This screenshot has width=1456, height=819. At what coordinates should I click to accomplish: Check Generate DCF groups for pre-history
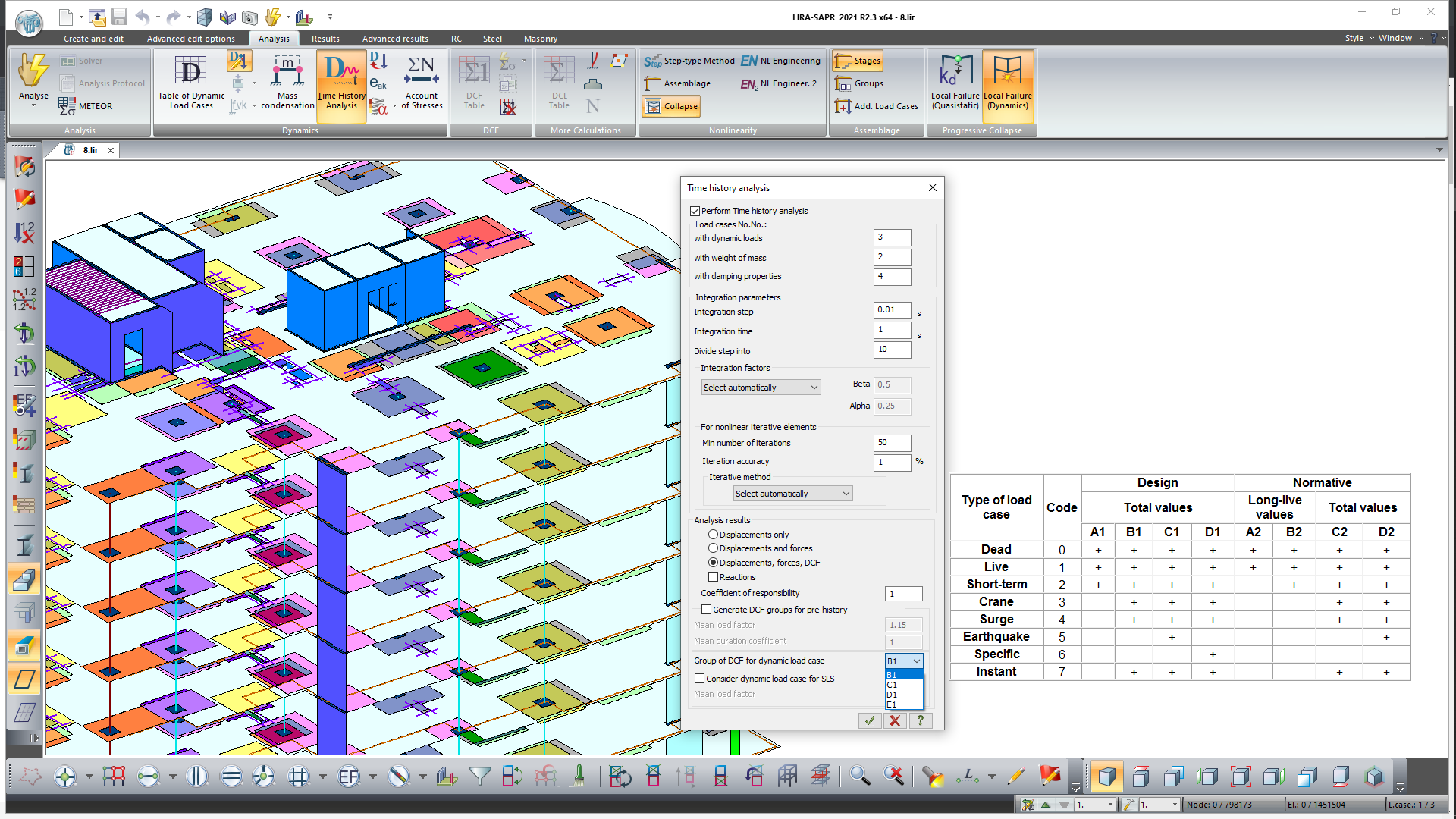pyautogui.click(x=707, y=610)
